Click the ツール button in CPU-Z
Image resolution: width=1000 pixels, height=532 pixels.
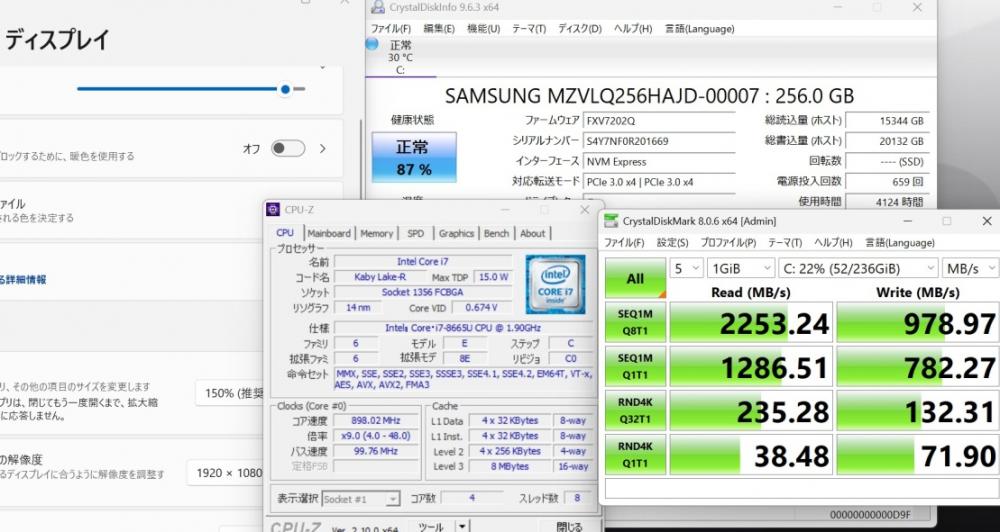point(430,528)
